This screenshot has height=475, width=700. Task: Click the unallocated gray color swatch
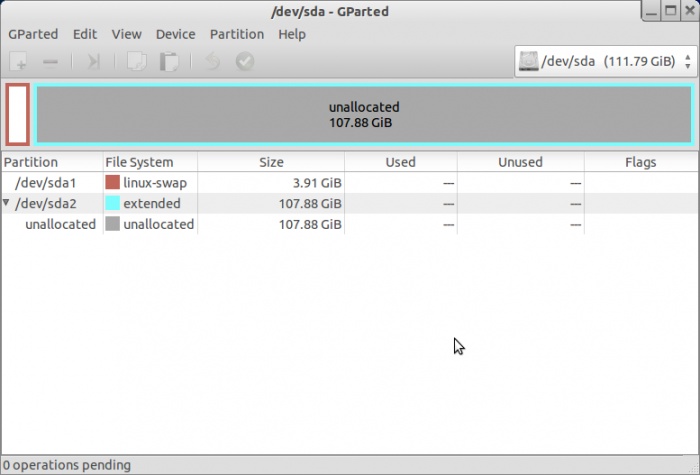click(112, 224)
